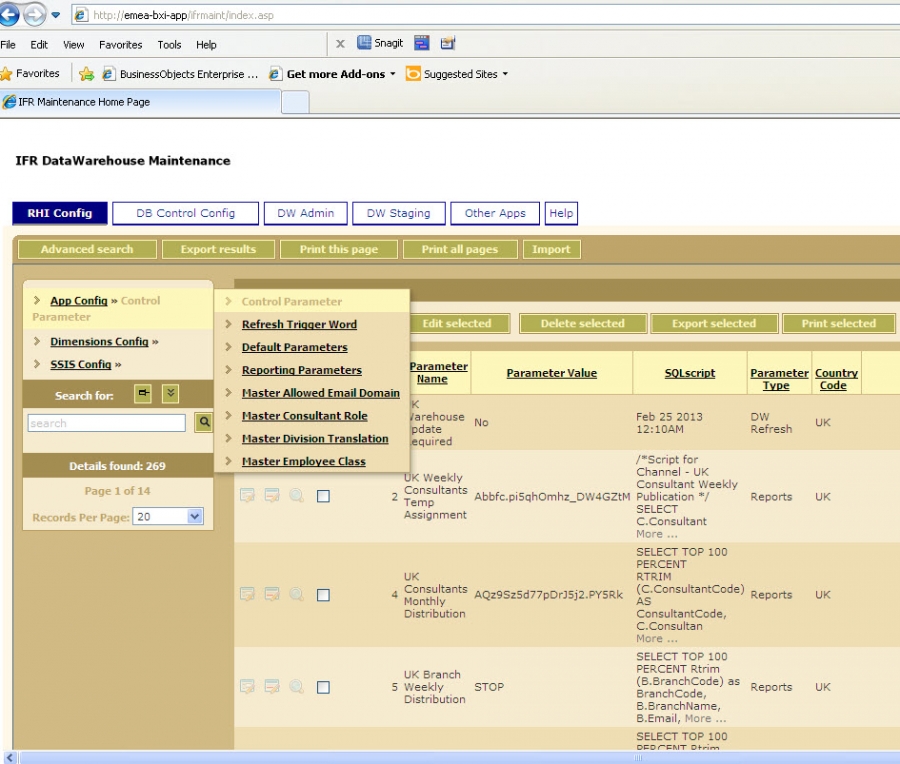Click the magnifier search submit icon

204,422
